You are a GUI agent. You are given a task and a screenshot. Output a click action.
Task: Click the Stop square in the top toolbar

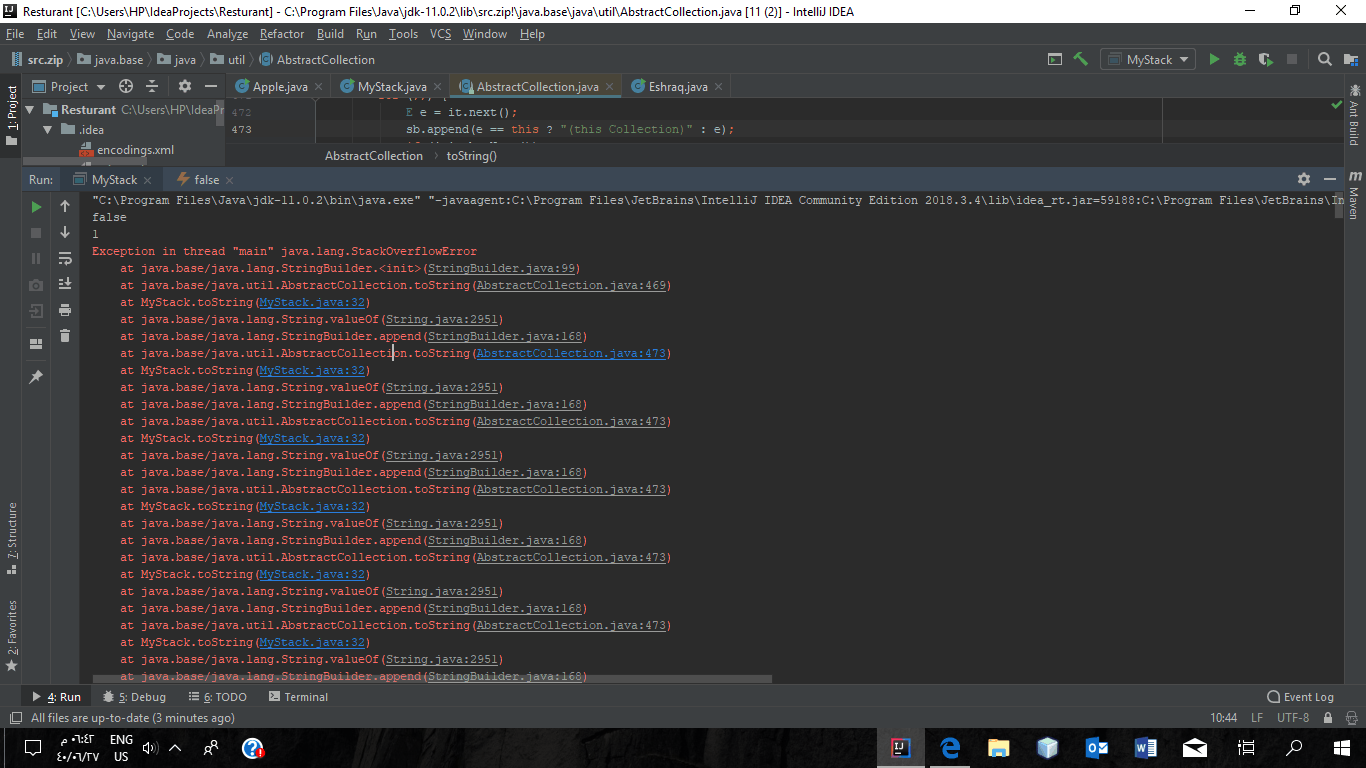tap(1292, 59)
